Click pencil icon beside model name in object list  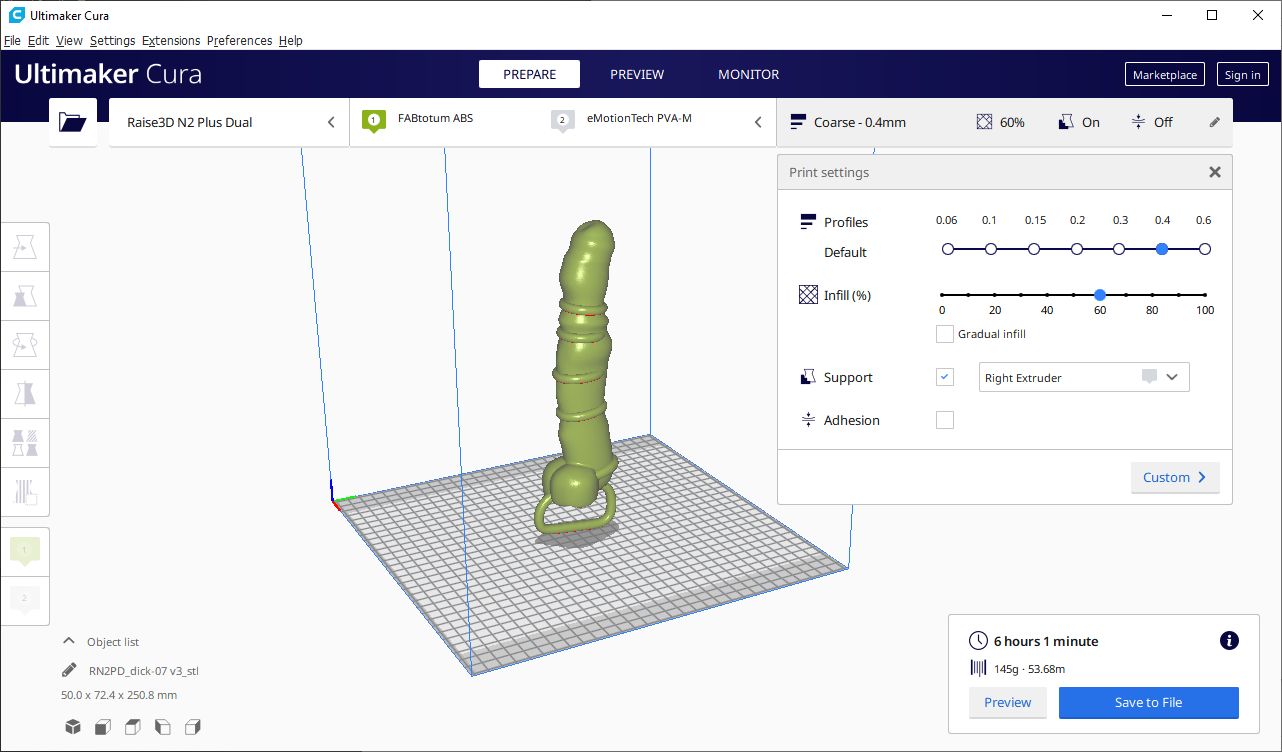click(69, 670)
